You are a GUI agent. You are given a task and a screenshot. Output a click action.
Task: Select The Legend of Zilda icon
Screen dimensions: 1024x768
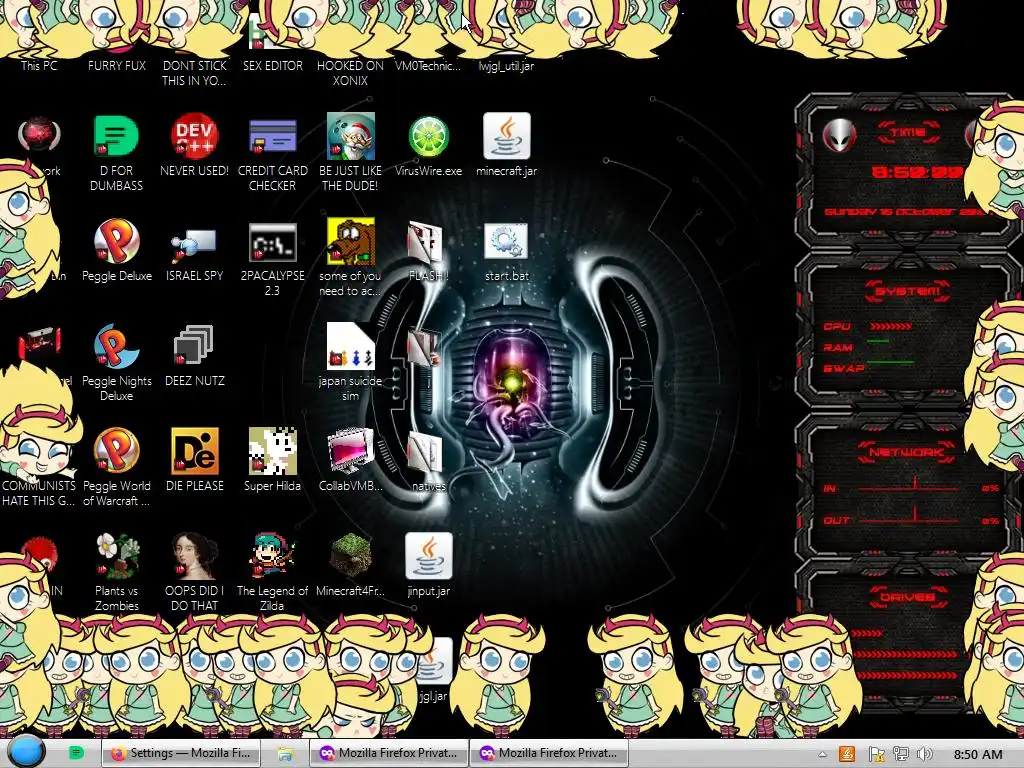272,556
